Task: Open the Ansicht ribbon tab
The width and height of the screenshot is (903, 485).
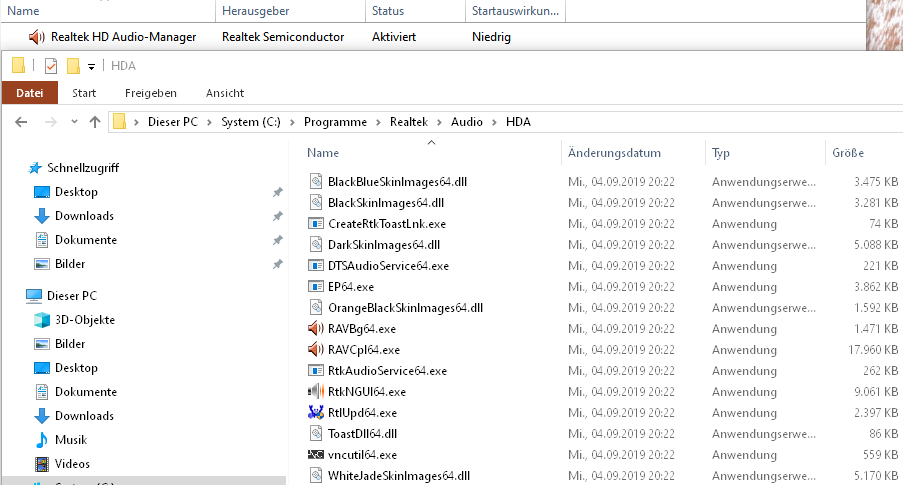Action: (225, 93)
